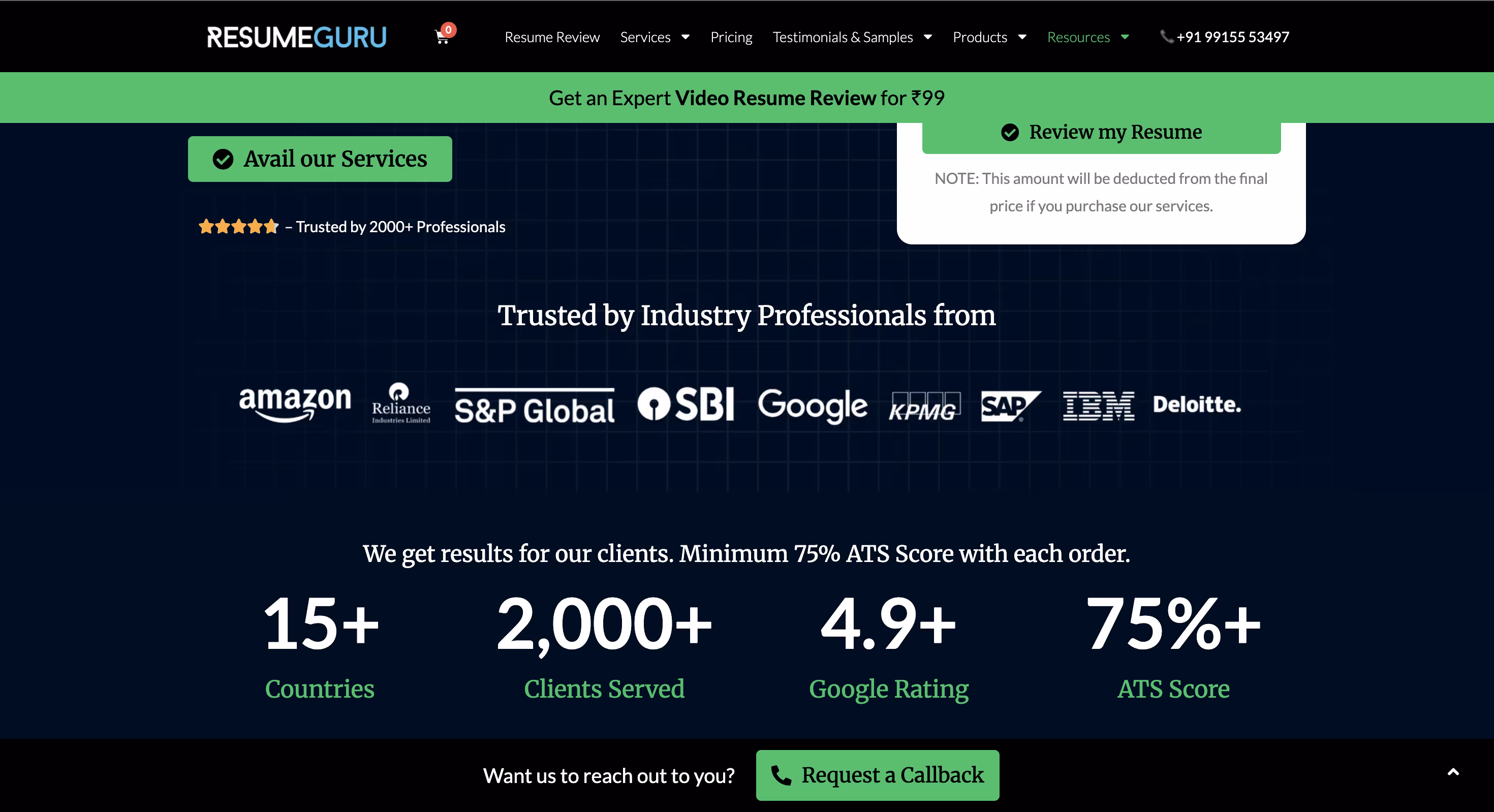Click Request a Callback button

coord(878,775)
